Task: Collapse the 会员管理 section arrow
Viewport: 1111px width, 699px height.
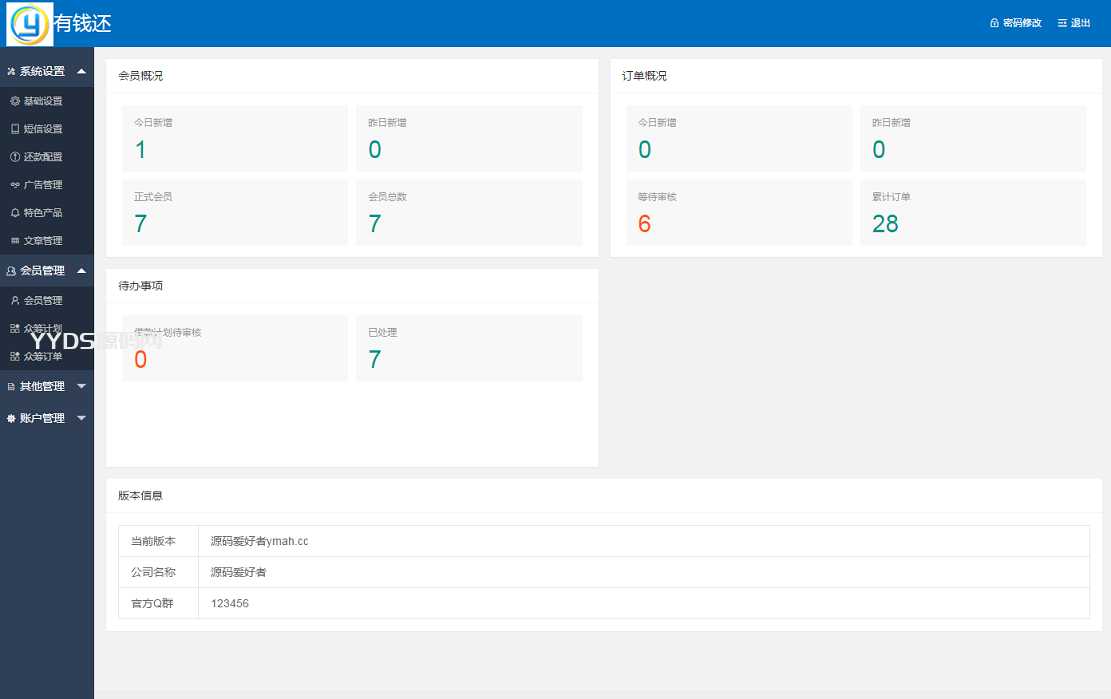Action: point(81,271)
